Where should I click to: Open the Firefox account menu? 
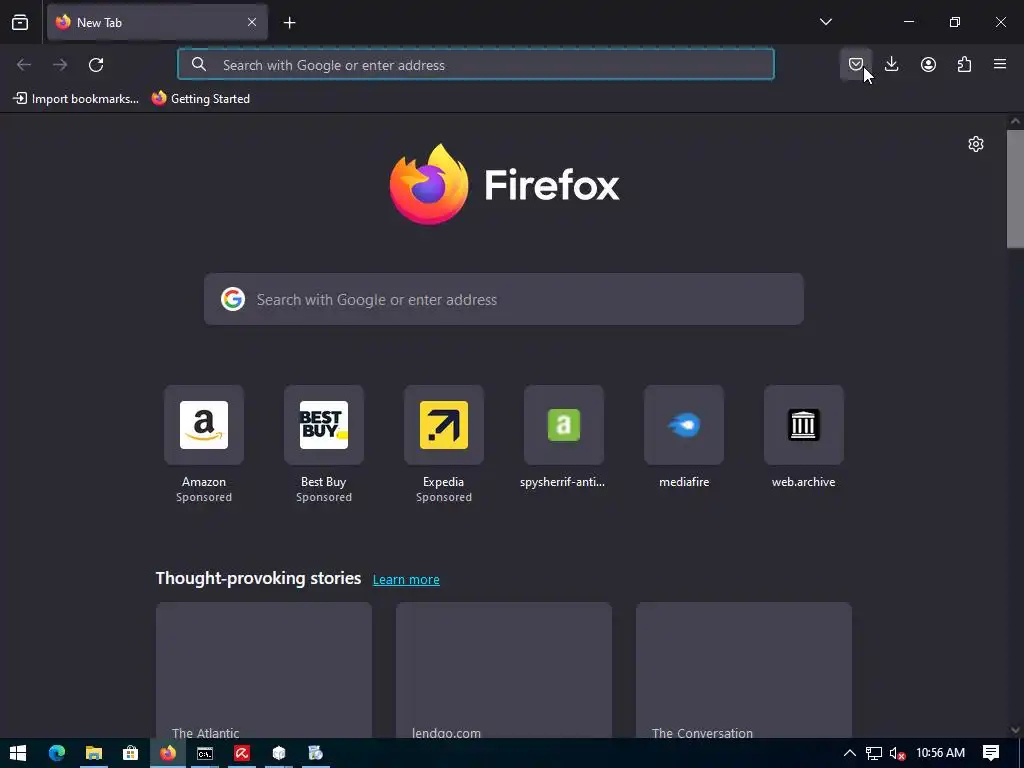tap(928, 64)
